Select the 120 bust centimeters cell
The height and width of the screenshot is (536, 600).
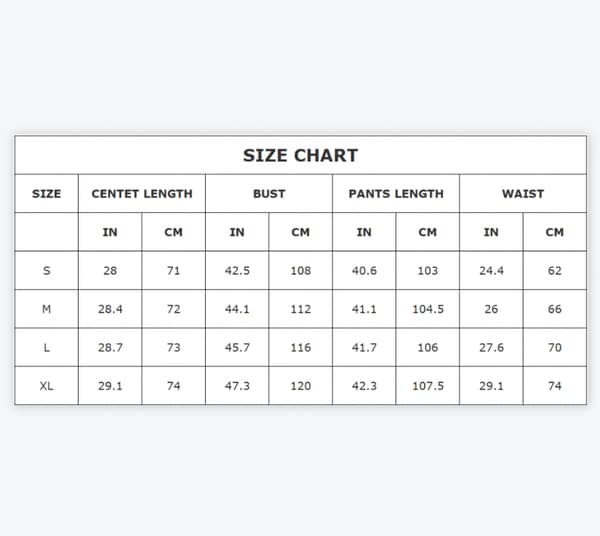(301, 386)
